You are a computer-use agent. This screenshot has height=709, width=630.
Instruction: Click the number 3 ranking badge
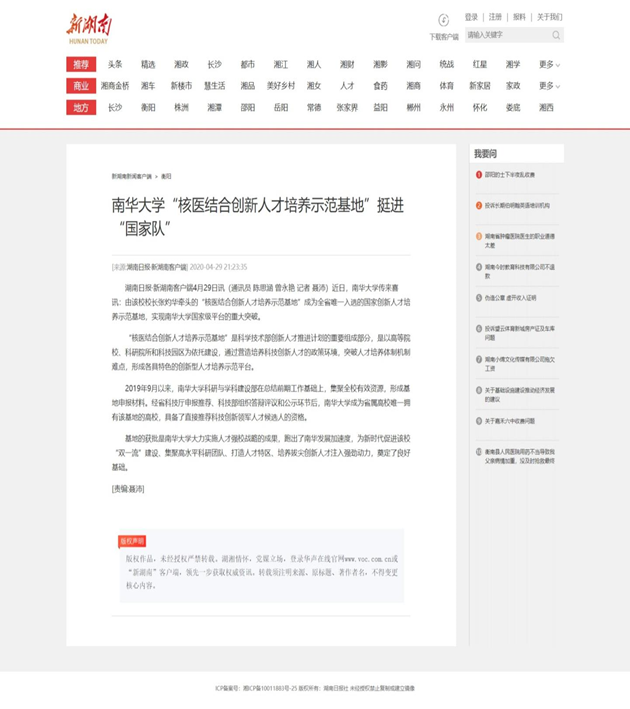point(478,236)
